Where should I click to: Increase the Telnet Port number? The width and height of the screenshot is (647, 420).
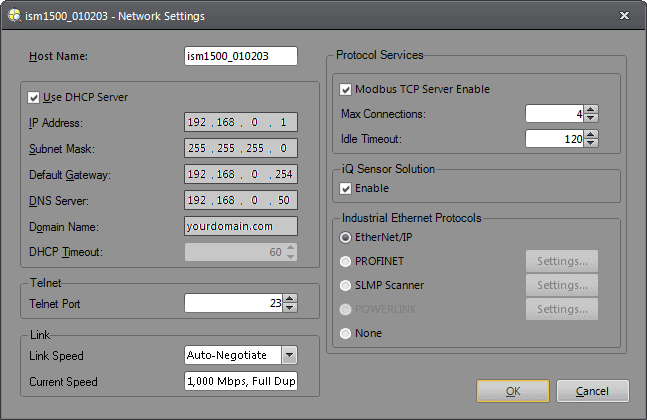tap(290, 297)
